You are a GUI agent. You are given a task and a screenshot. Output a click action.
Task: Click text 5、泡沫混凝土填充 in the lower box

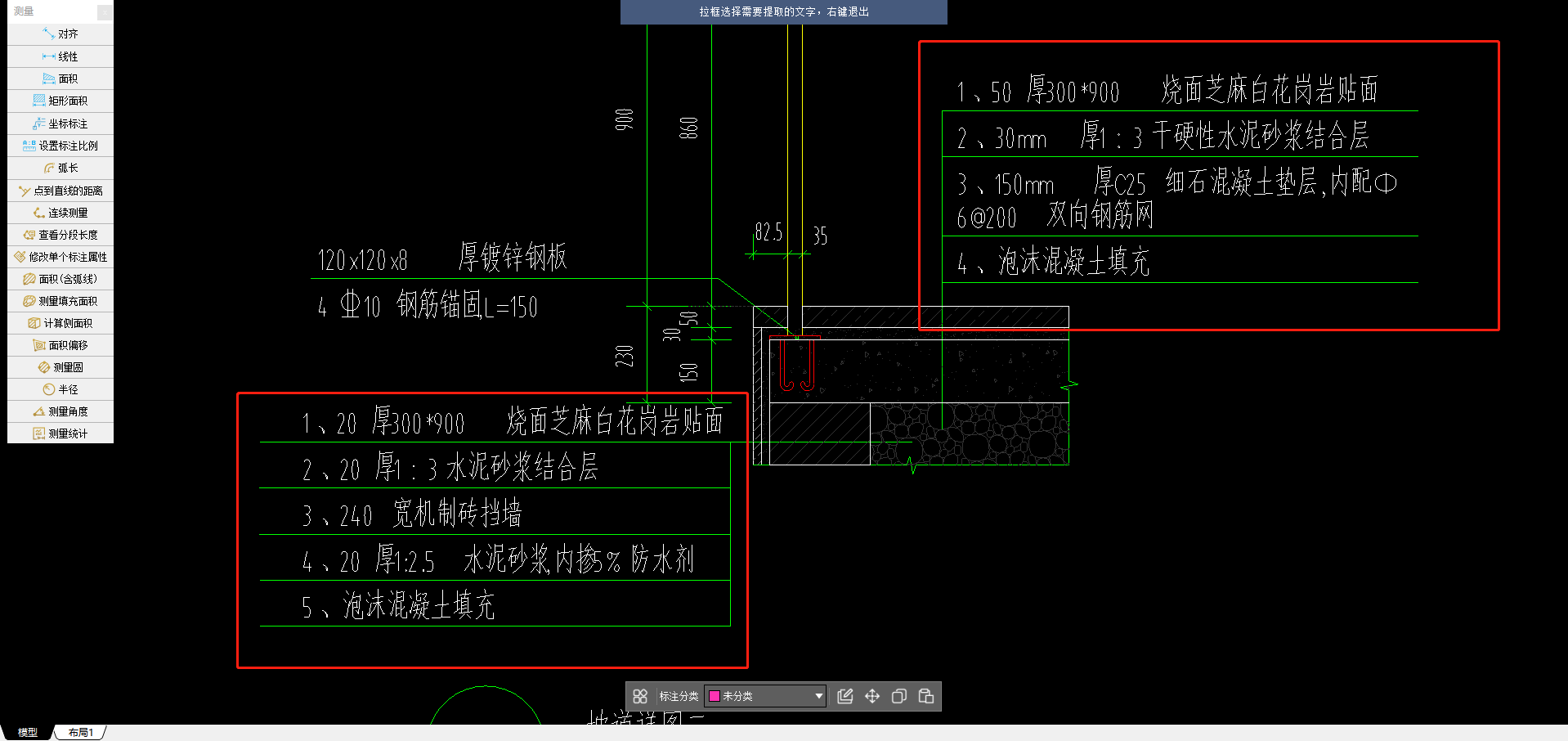point(398,606)
